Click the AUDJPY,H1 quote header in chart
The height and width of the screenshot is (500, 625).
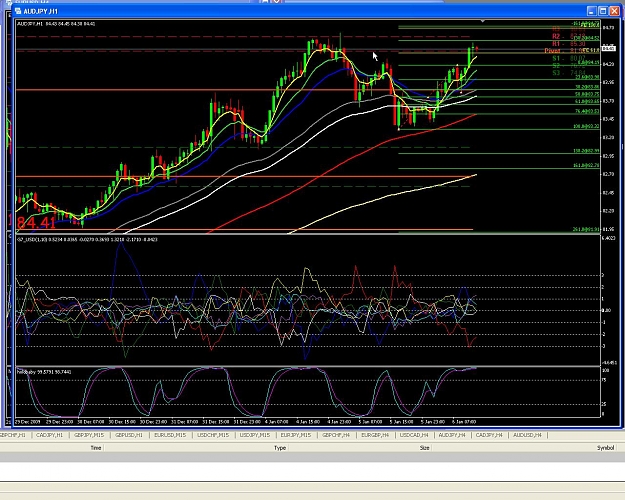(x=56, y=24)
